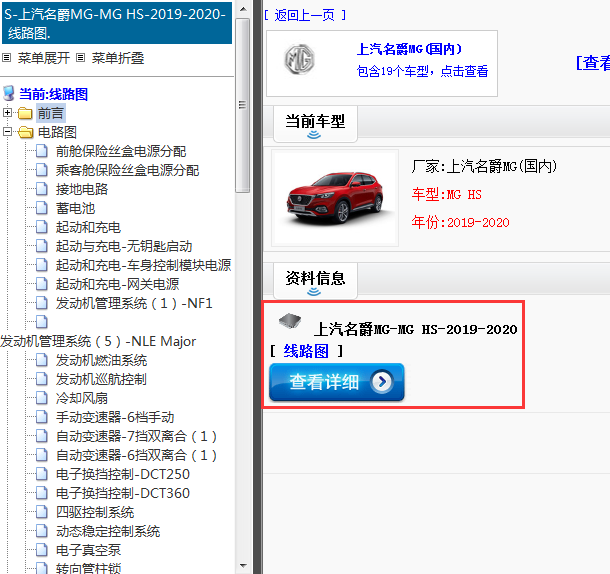Viewport: 610px width, 574px height.
Task: Click page icon beside 起动和充电
Action: point(42,227)
